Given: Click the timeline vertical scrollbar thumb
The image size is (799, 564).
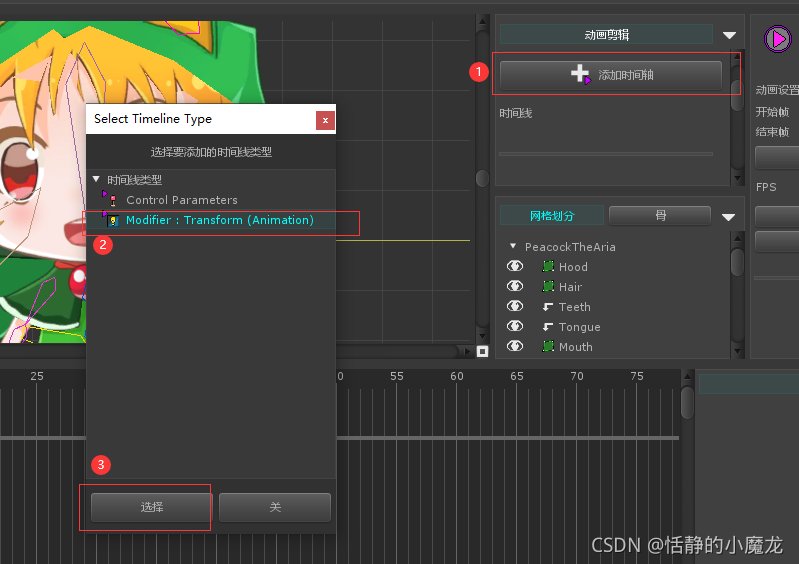Looking at the screenshot, I should coord(687,402).
